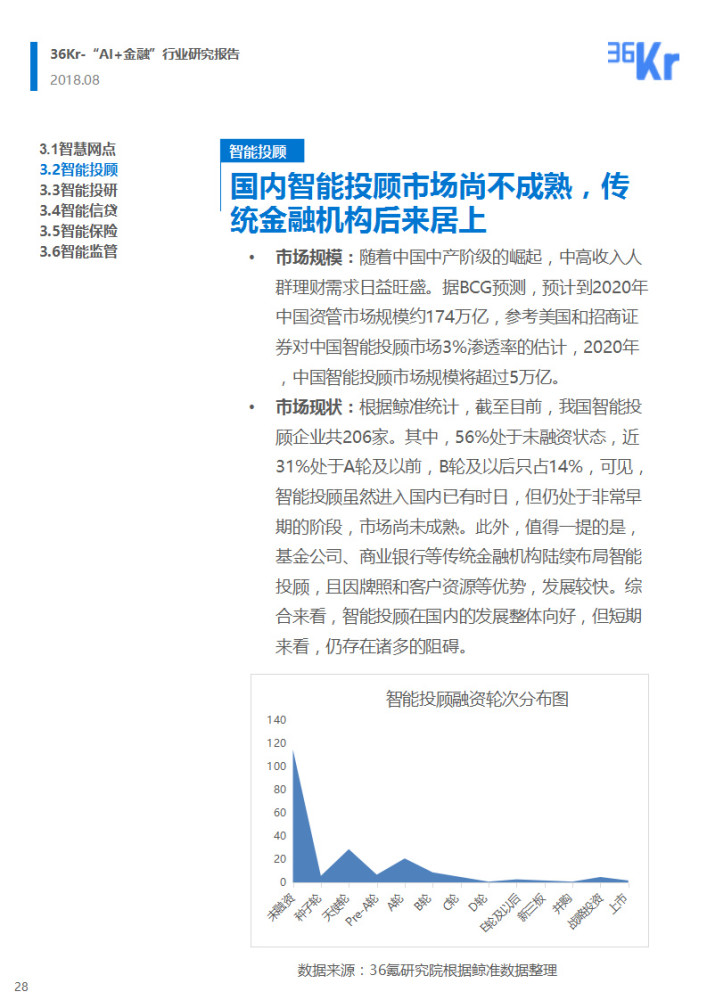Image resolution: width=707 pixels, height=1000 pixels.
Task: Select highlighted section 3.2智能投顾
Action: point(78,170)
